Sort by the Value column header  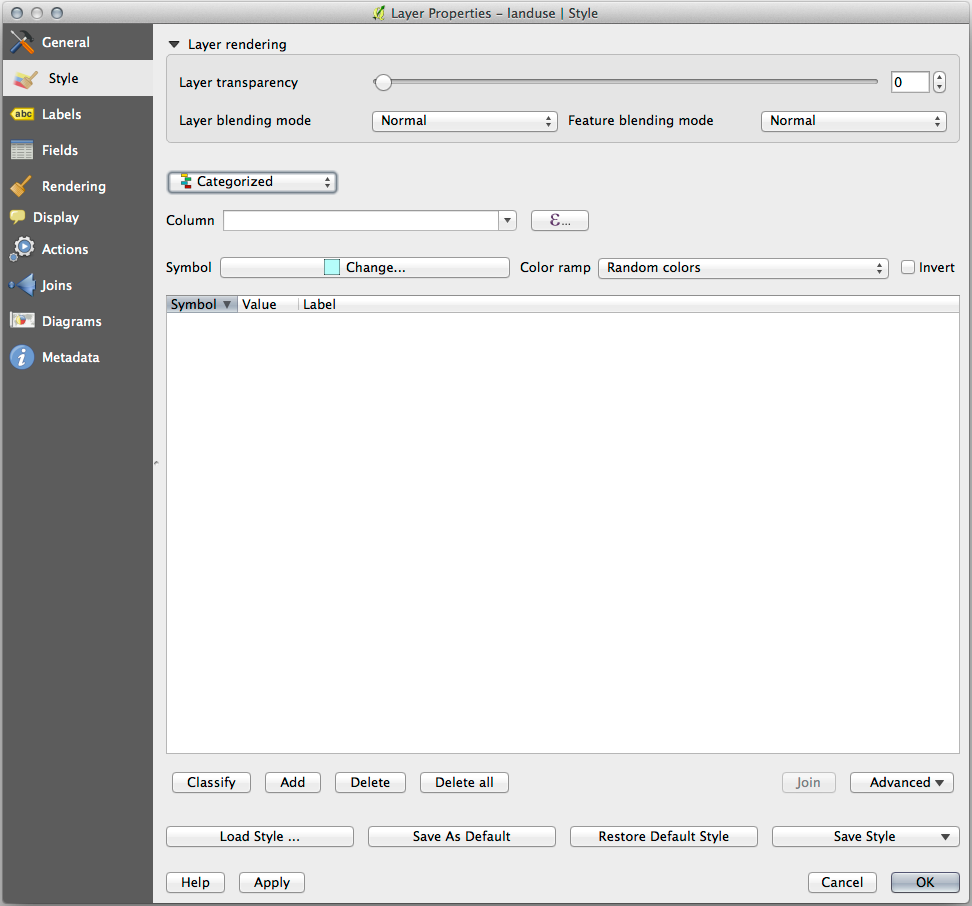(x=259, y=305)
